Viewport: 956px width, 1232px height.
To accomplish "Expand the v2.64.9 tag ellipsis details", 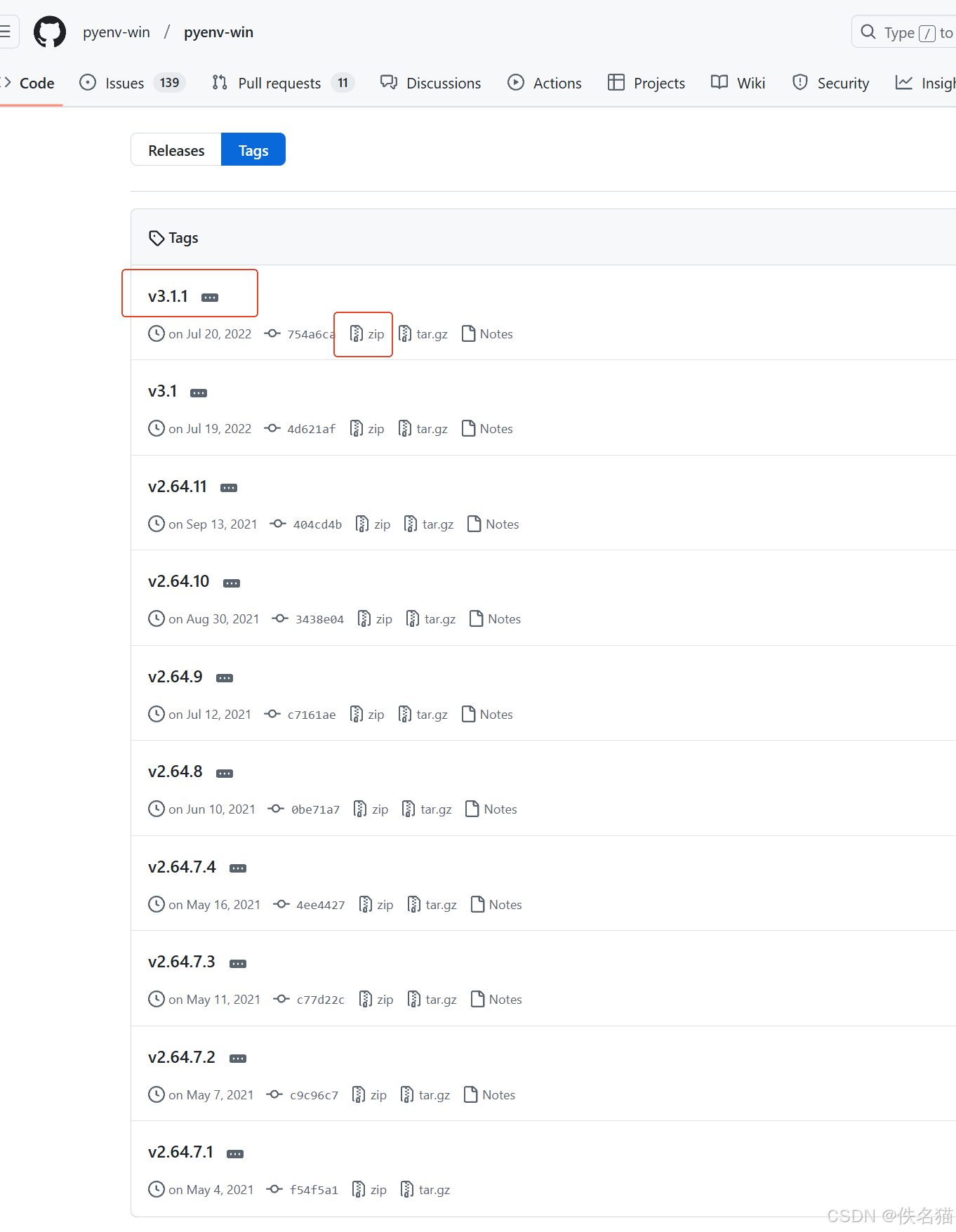I will (x=225, y=678).
